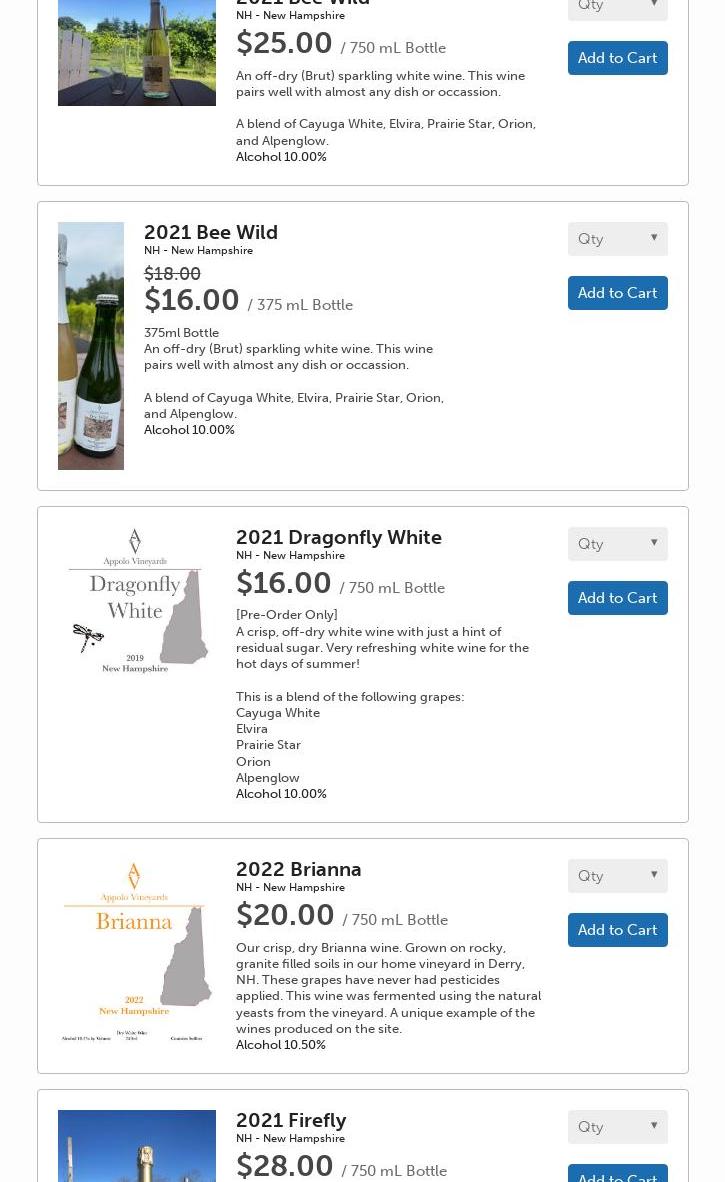The image size is (725, 1182).
Task: Open the Qty dropdown for 2021 Dragonfly White
Action: pos(617,544)
